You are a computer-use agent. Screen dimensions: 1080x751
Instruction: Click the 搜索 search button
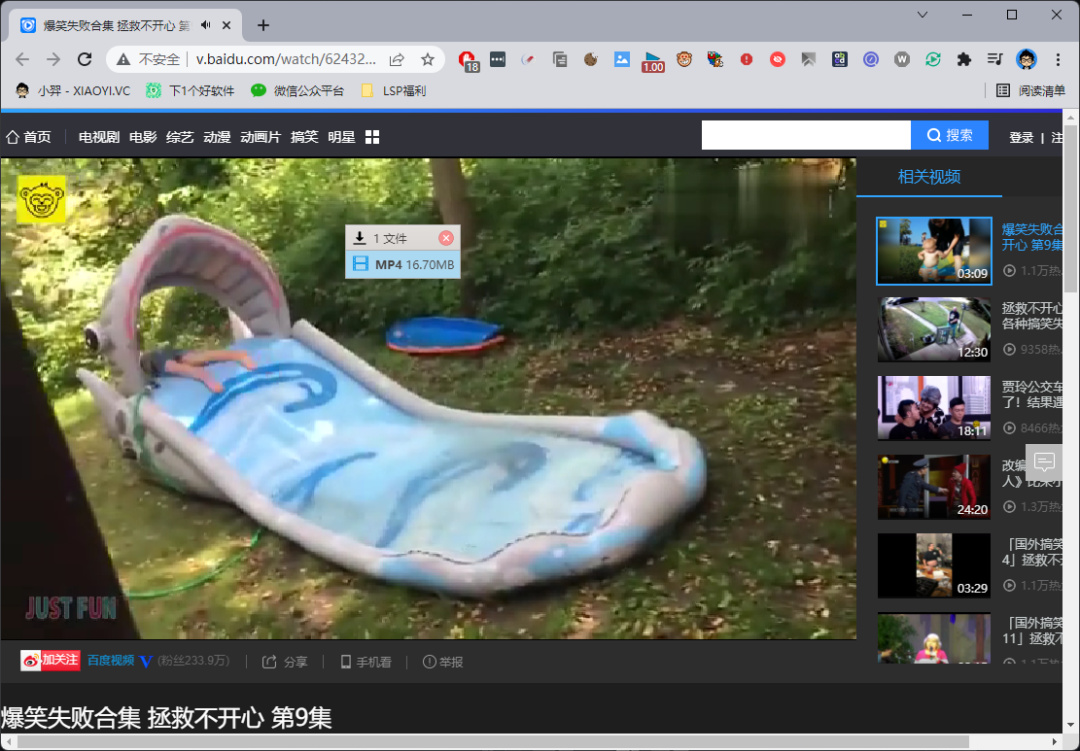click(x=949, y=135)
